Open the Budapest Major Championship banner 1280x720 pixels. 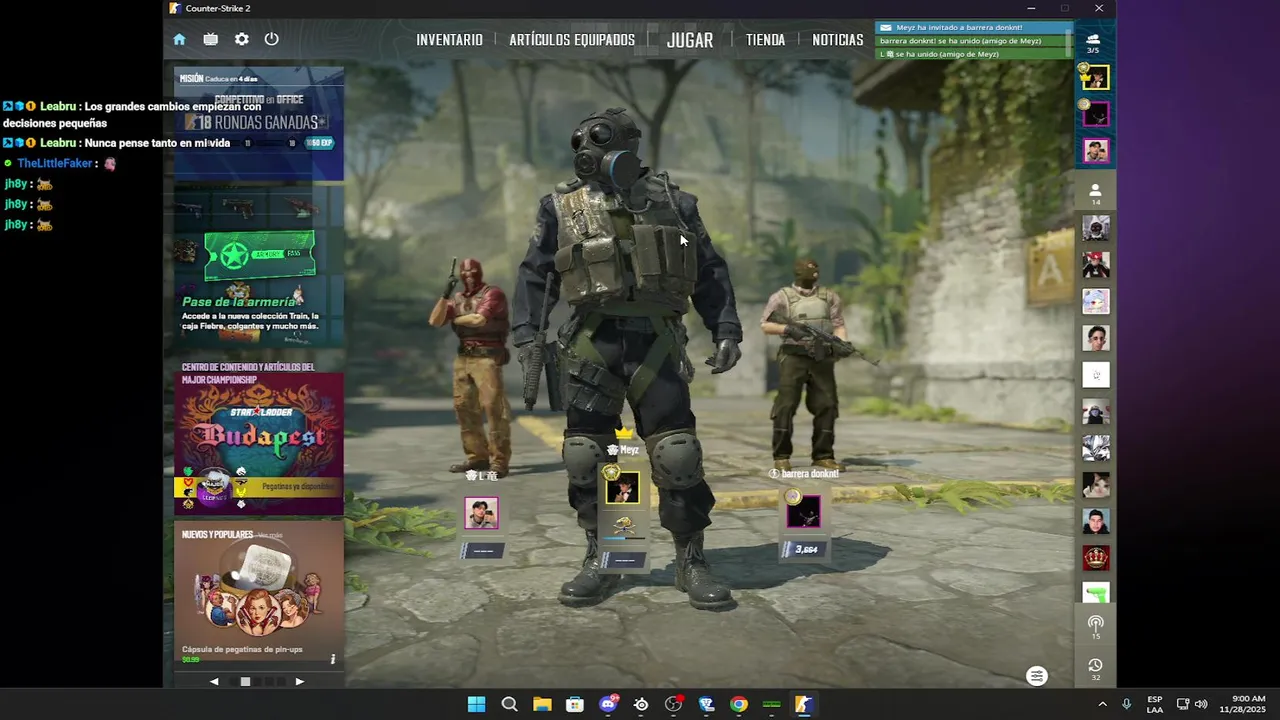[259, 438]
